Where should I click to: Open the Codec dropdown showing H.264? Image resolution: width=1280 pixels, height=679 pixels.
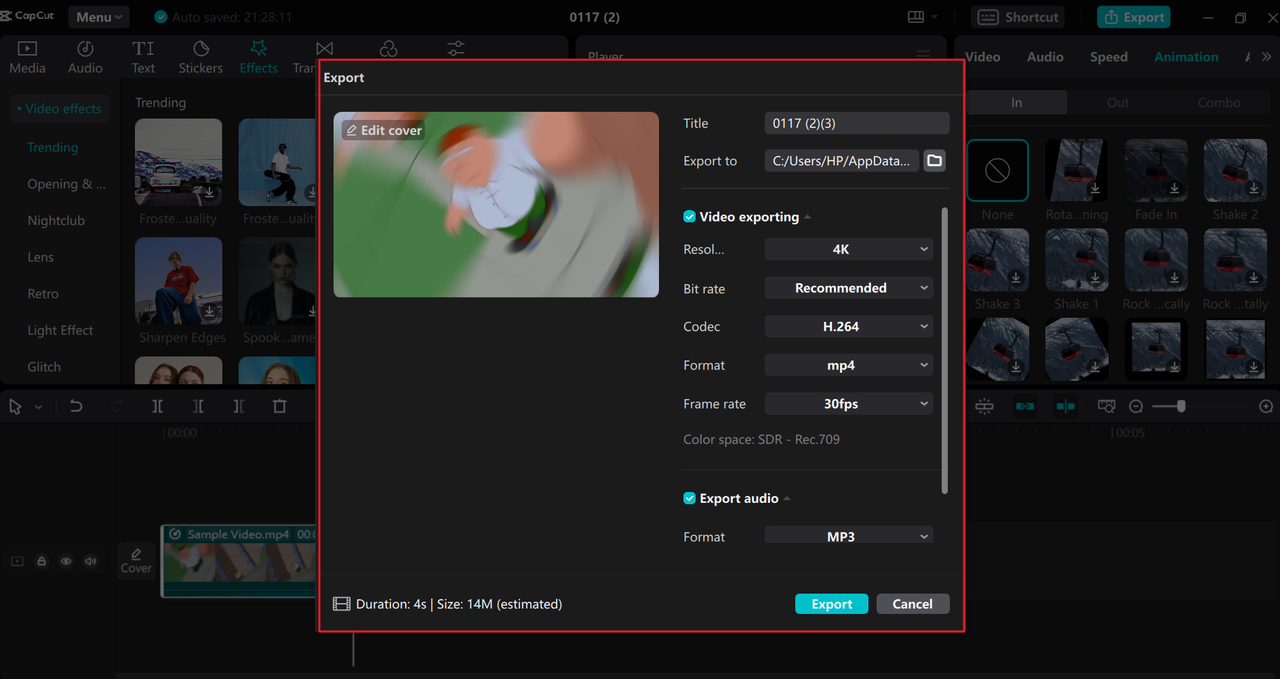click(849, 326)
